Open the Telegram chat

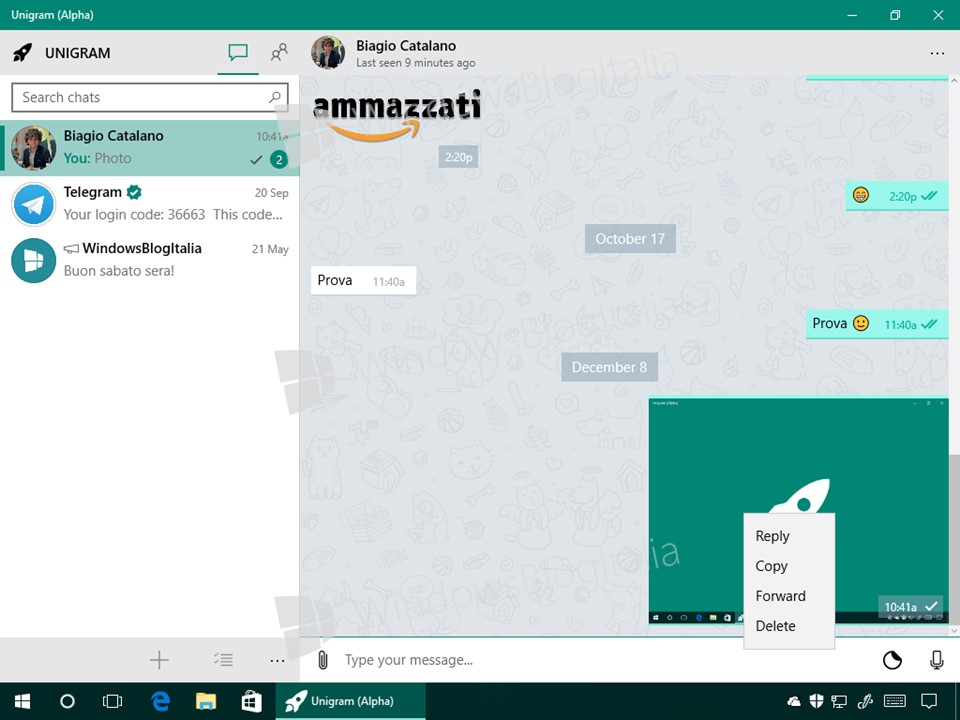tap(149, 204)
